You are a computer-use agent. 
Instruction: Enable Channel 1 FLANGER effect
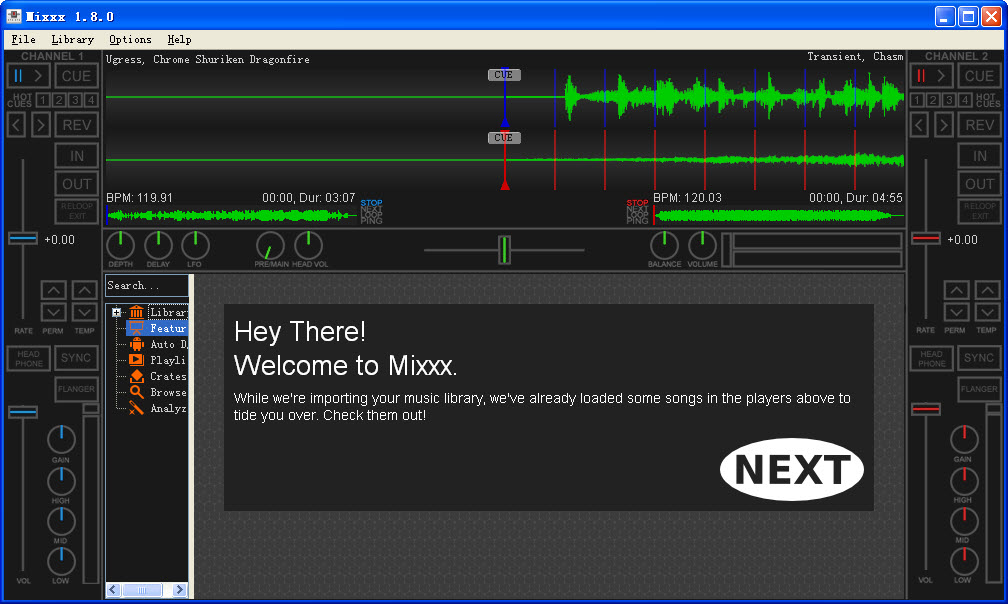pyautogui.click(x=76, y=389)
